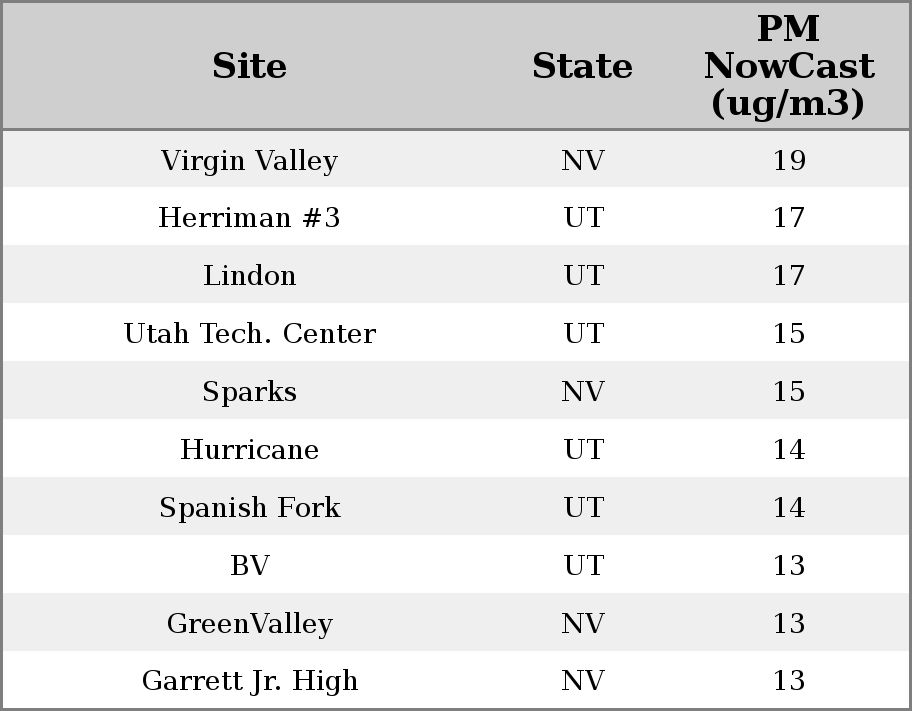Select Utah Tech. Center row
This screenshot has height=711, width=912.
[x=250, y=334]
